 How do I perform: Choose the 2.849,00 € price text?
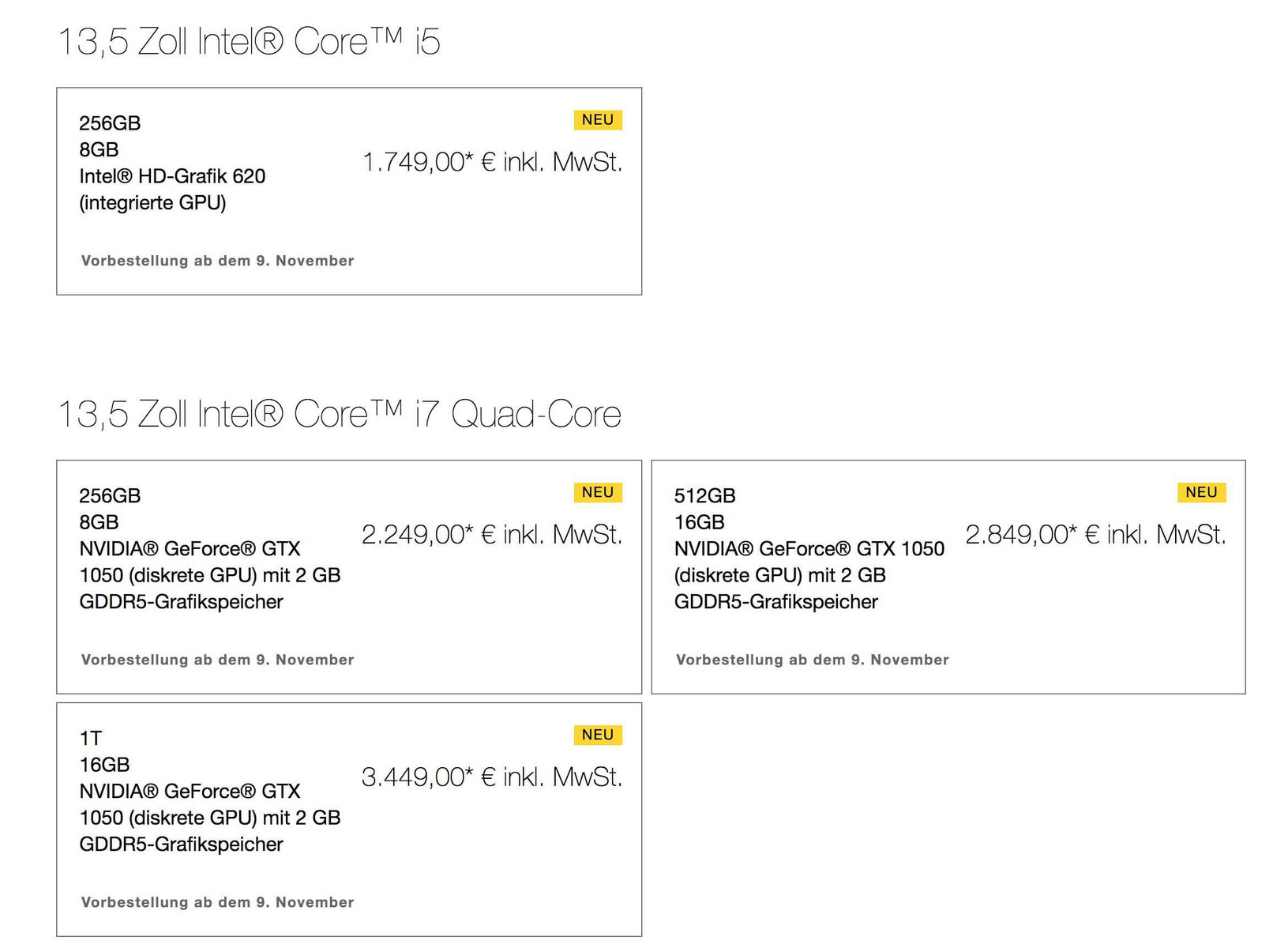click(x=1095, y=536)
